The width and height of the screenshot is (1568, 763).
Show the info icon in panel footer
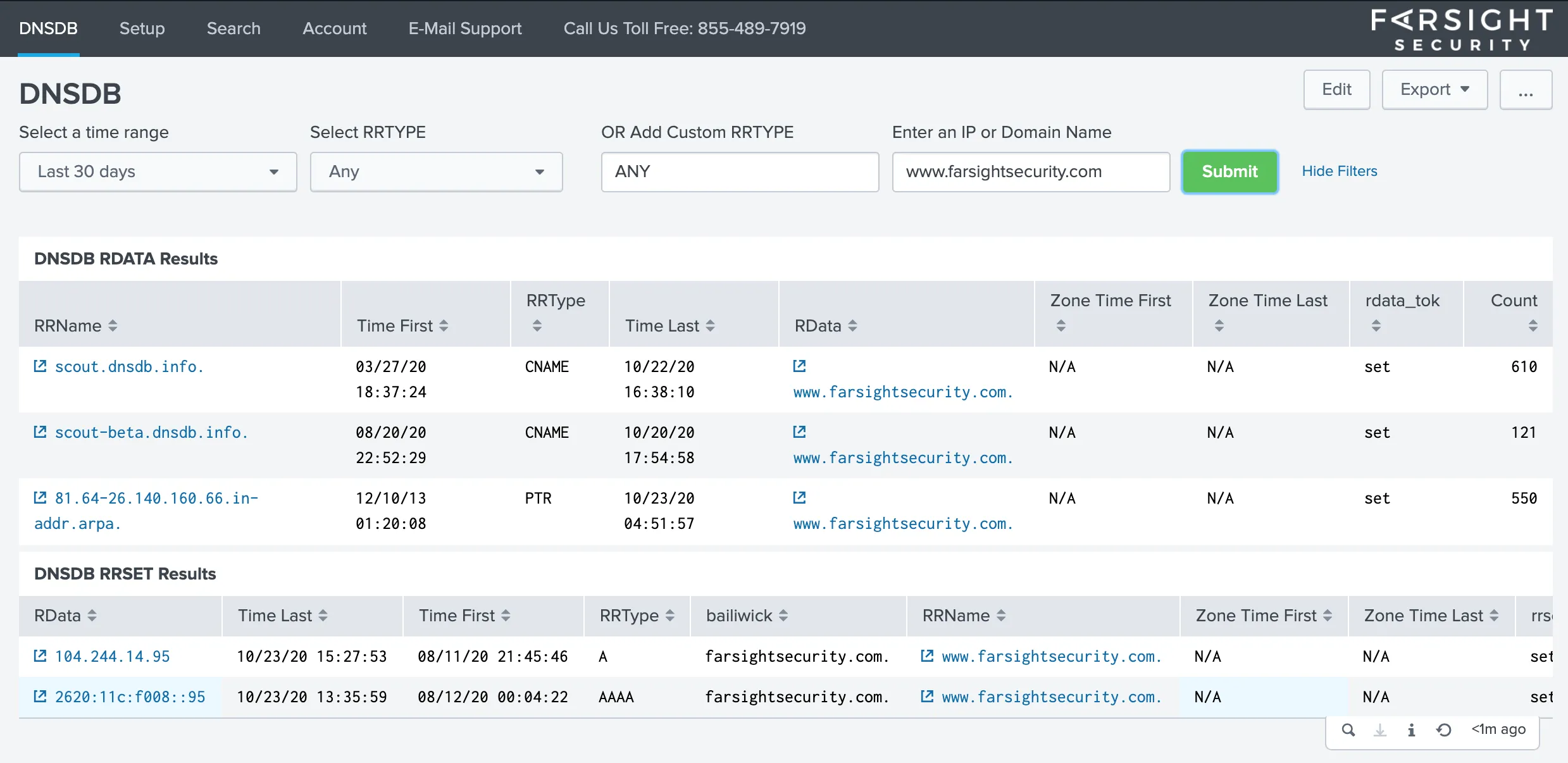(1411, 730)
